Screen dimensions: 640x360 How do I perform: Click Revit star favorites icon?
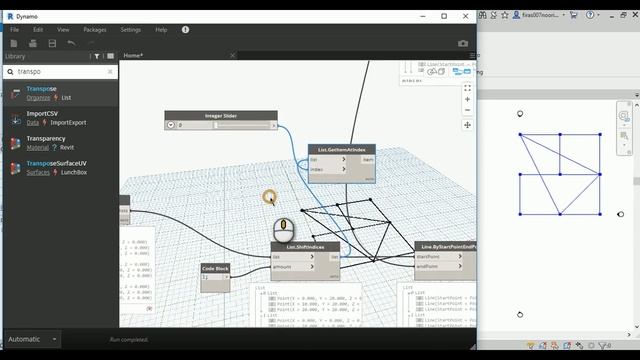(505, 15)
